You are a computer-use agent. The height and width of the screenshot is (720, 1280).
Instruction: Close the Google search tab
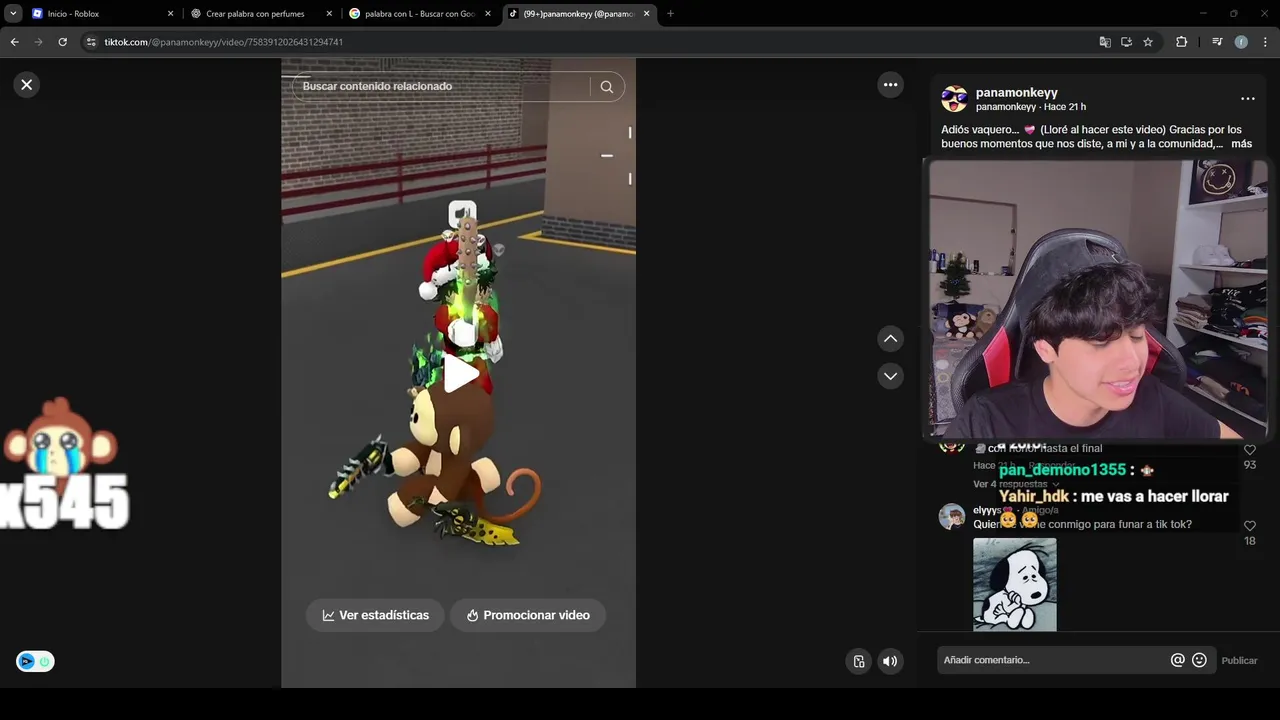coord(488,14)
